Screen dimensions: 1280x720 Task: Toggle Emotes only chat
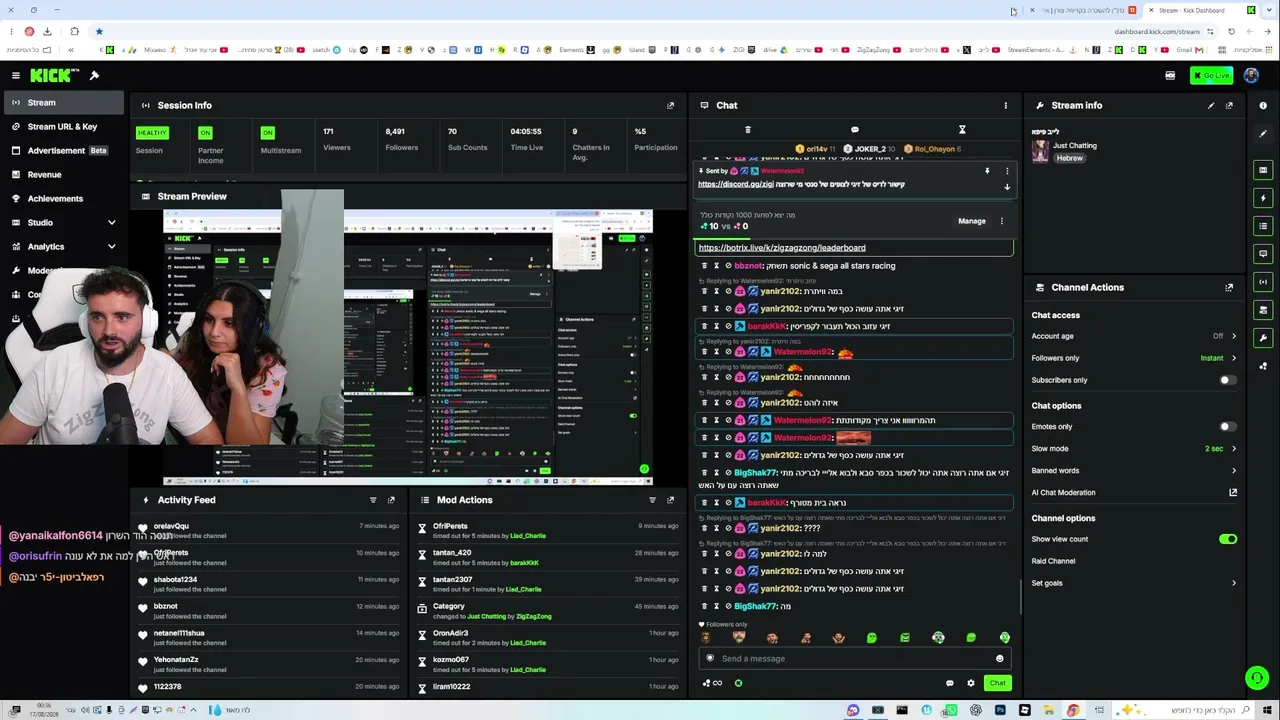1227,427
